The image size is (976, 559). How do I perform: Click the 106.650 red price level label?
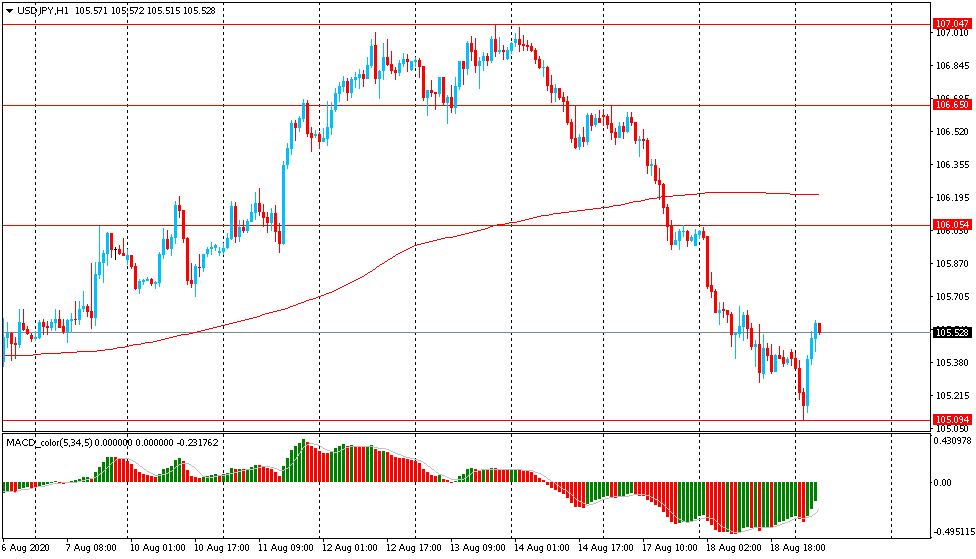[952, 105]
